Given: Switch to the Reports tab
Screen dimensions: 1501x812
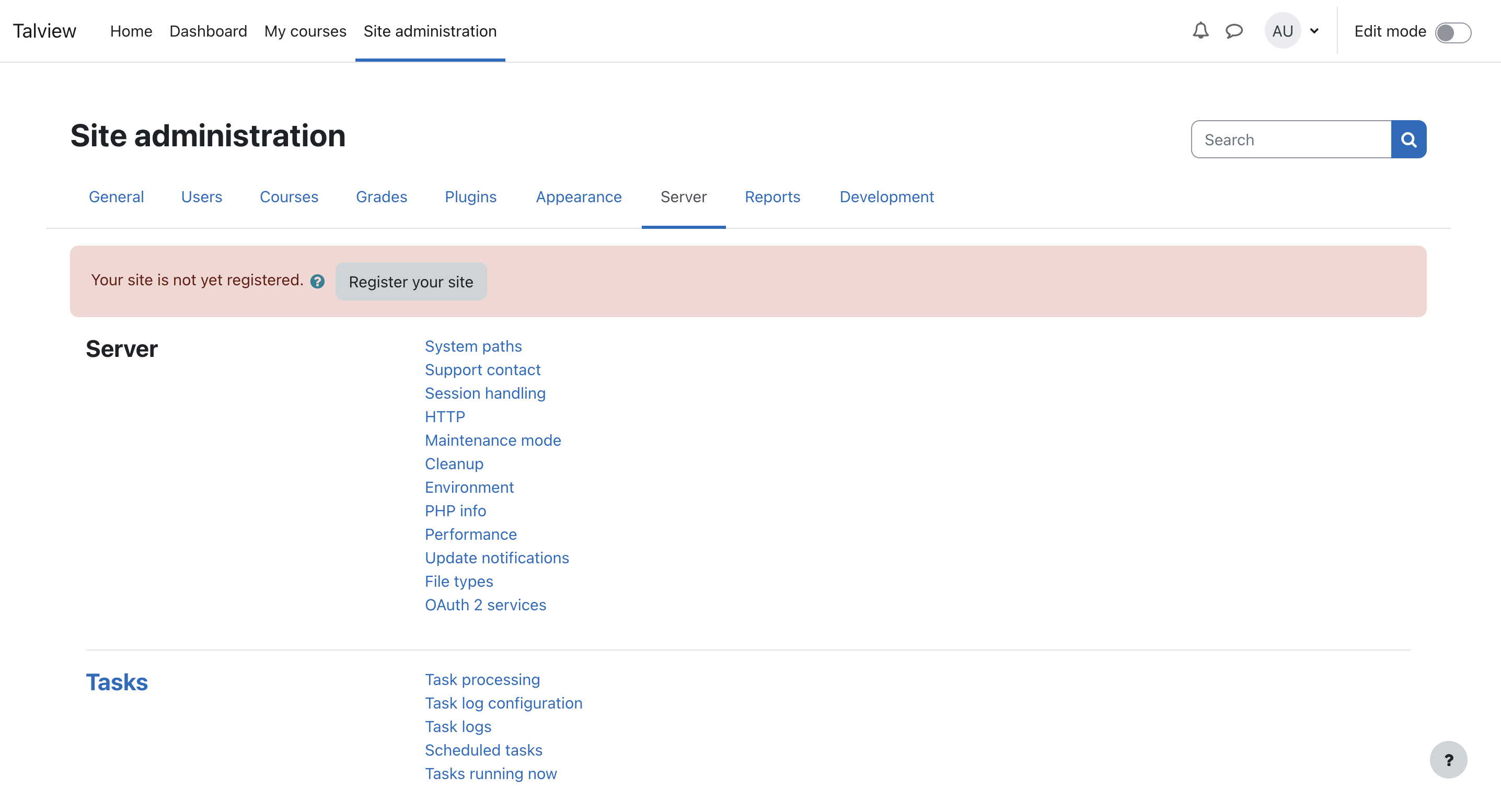Looking at the screenshot, I should pos(772,197).
